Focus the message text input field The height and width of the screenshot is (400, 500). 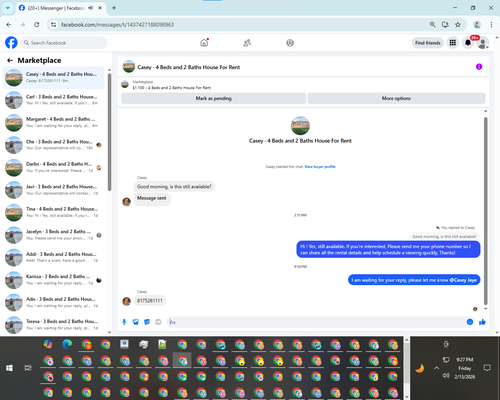(x=317, y=322)
